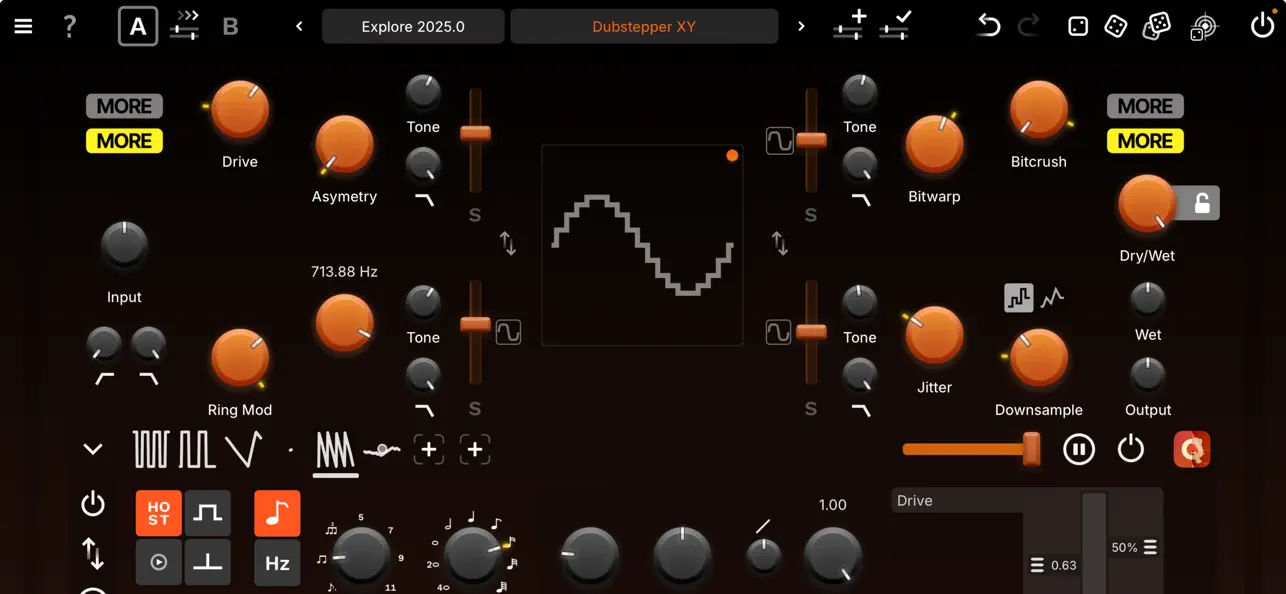Click MORE above the Bitcrush knob
This screenshot has height=594, width=1286.
pos(1145,105)
